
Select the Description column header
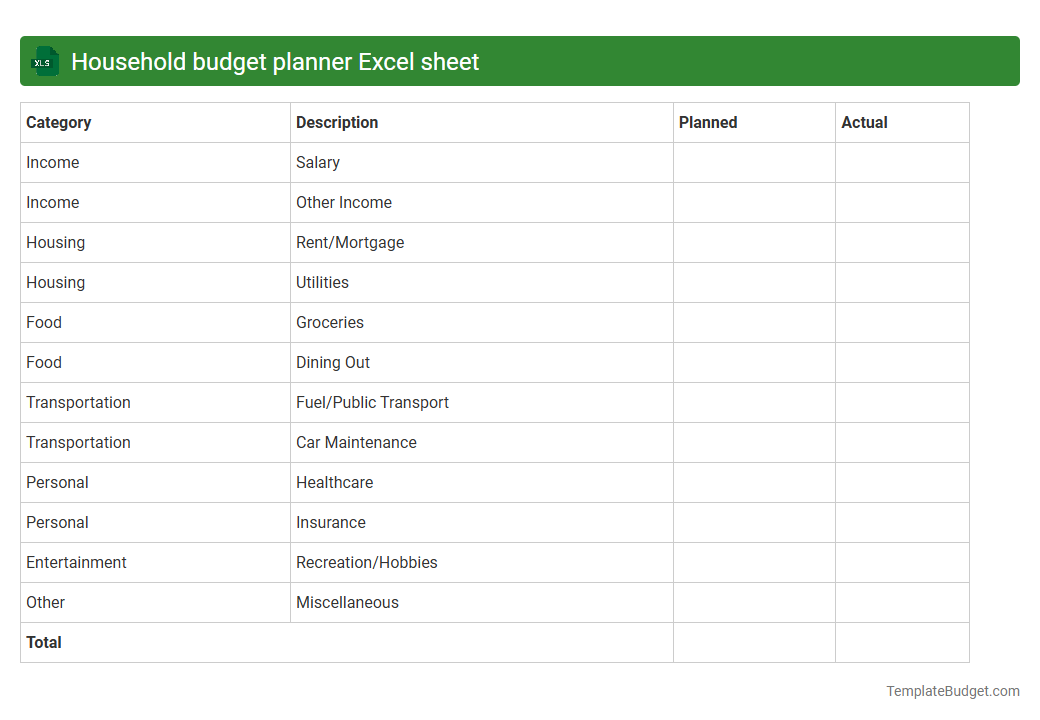click(337, 122)
